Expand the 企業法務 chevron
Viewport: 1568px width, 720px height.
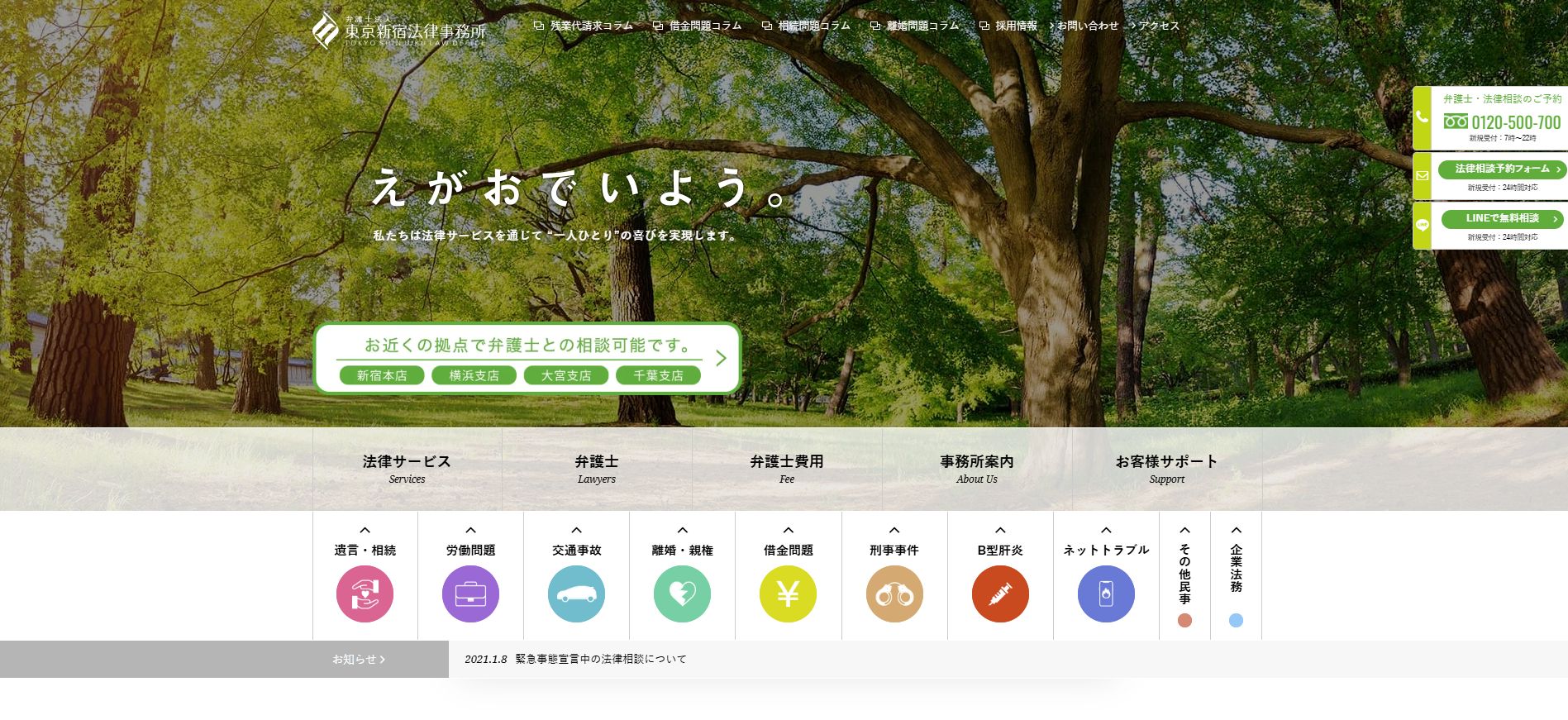1237,530
